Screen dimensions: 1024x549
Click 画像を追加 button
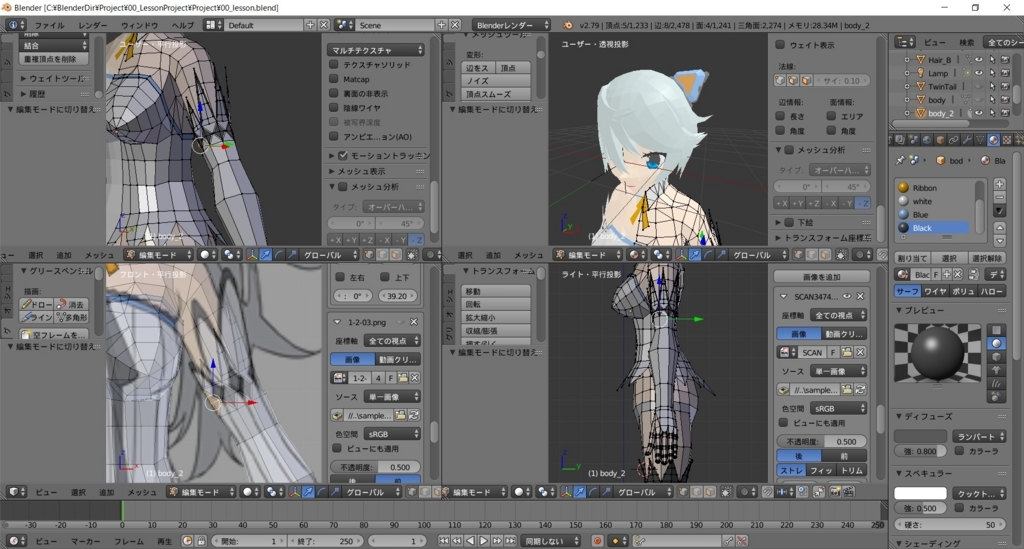coord(822,277)
